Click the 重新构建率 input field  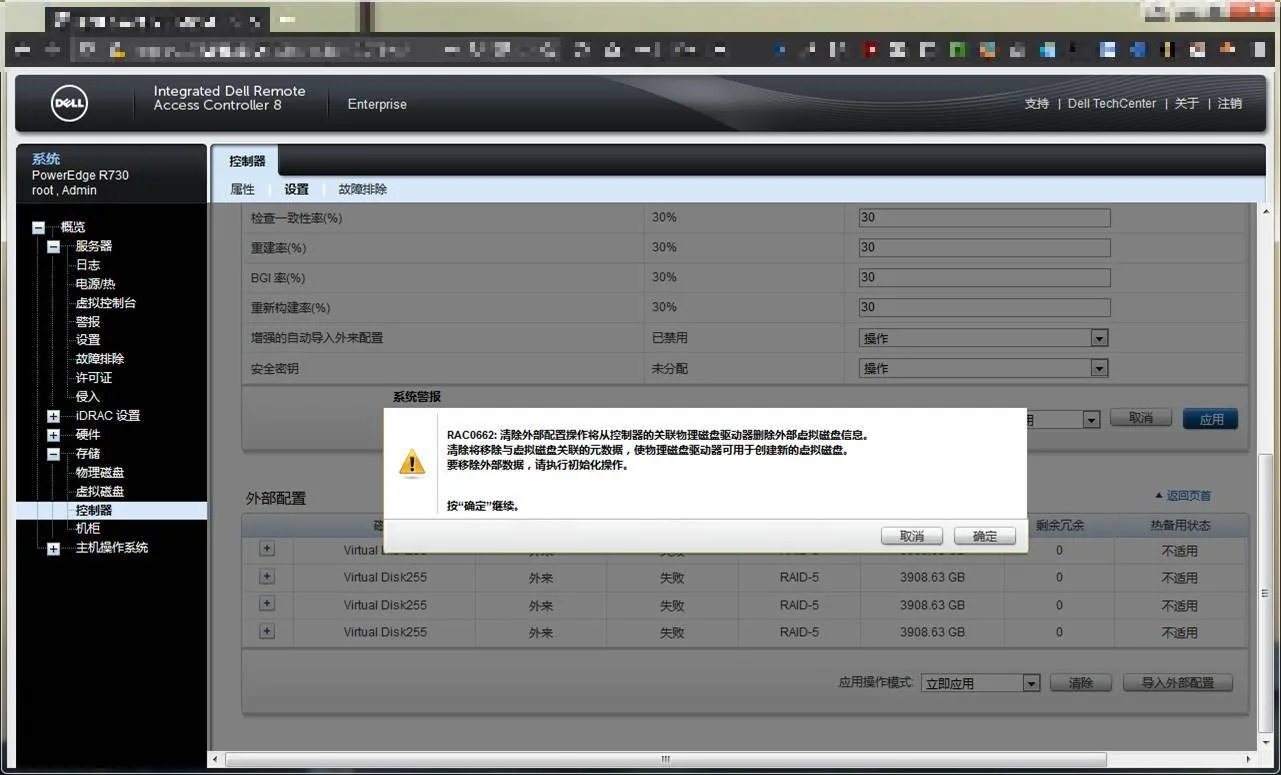[x=984, y=308]
